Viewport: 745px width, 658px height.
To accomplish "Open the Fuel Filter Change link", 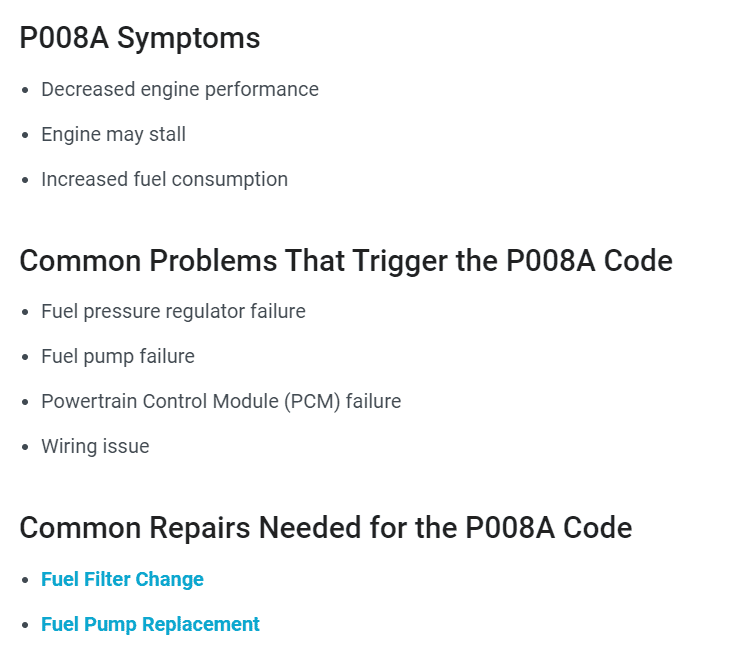I will (x=122, y=580).
